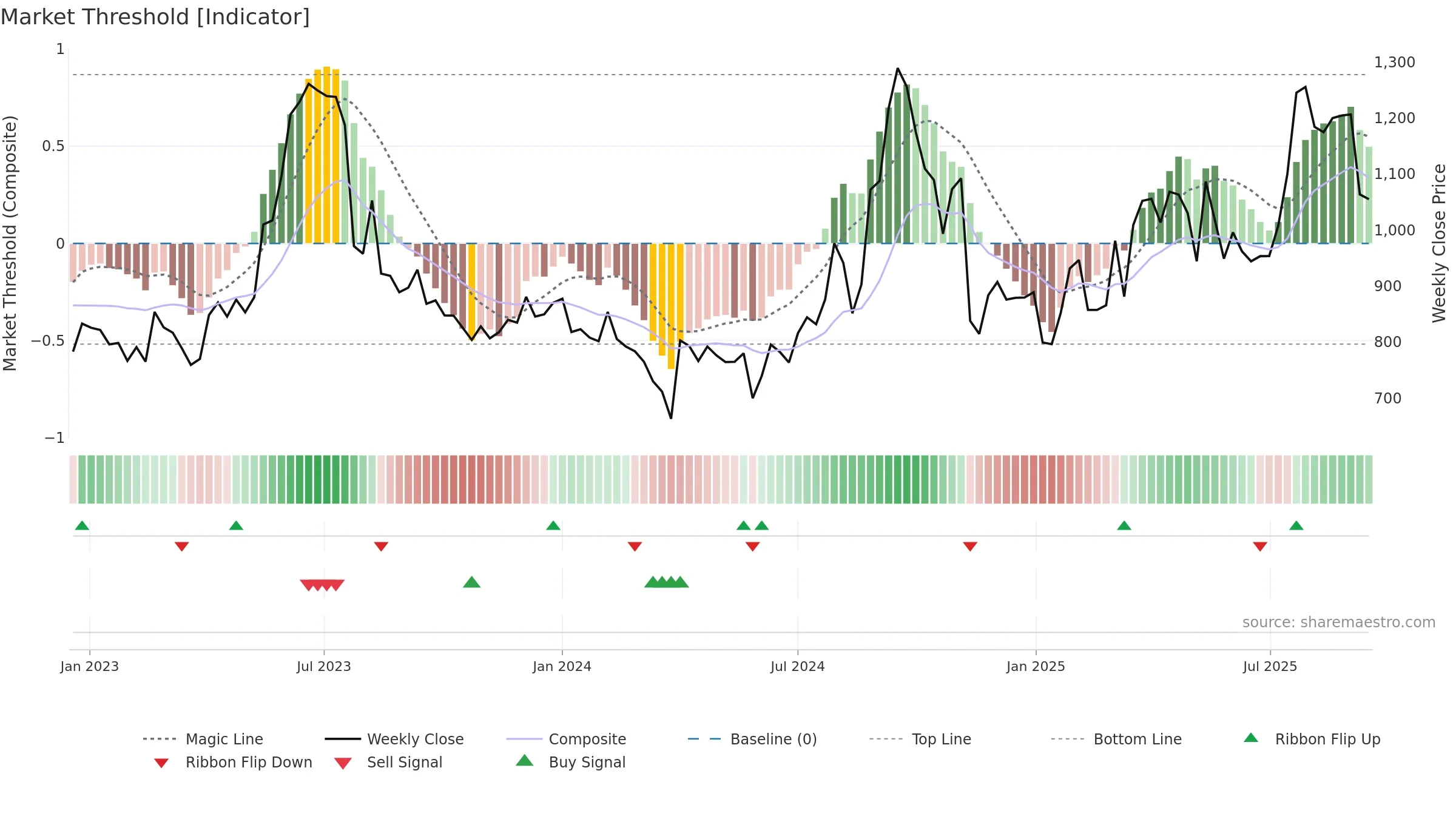Click the ribbon flip down marker near November 2024
This screenshot has height=819, width=1456.
pos(970,547)
